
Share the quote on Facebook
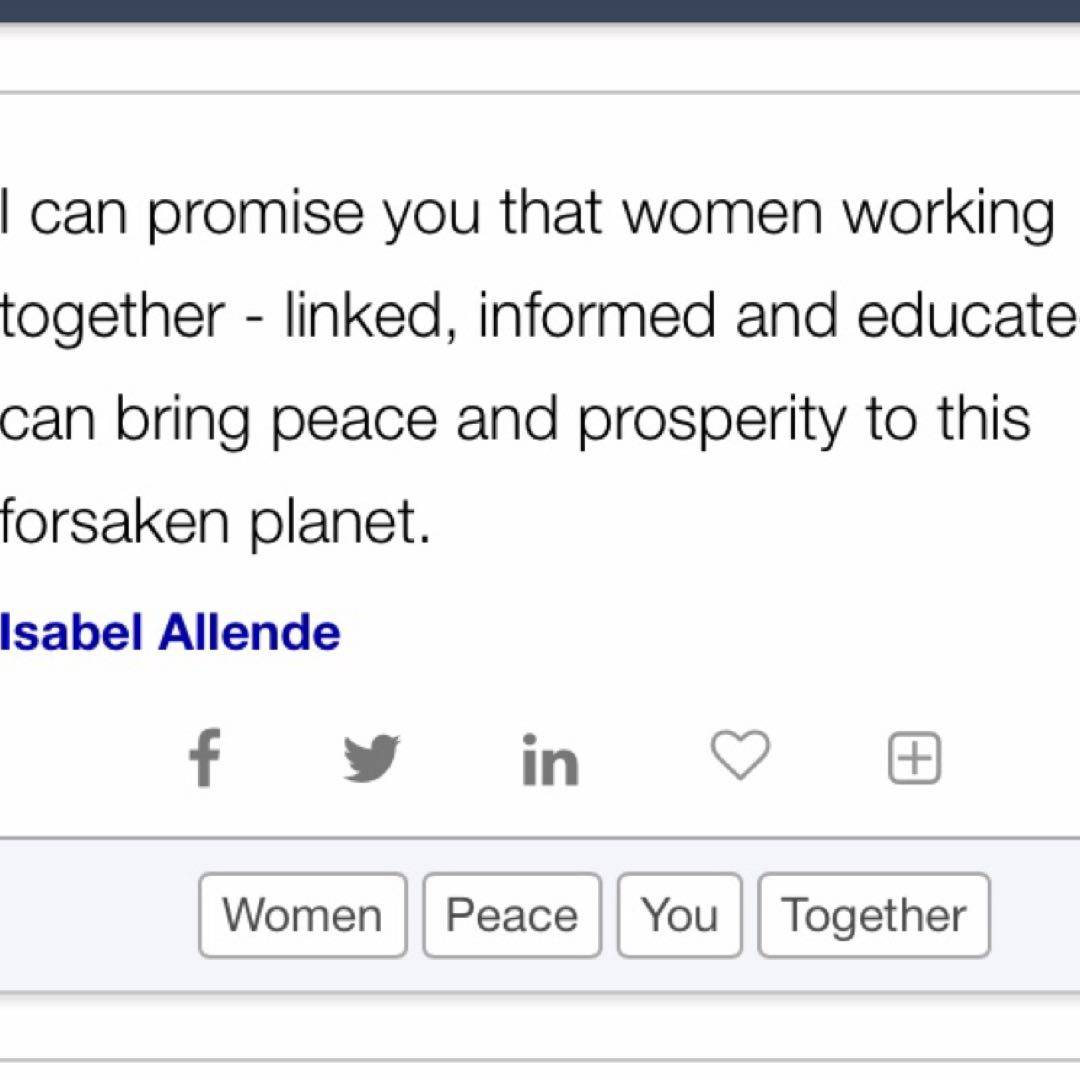point(204,758)
